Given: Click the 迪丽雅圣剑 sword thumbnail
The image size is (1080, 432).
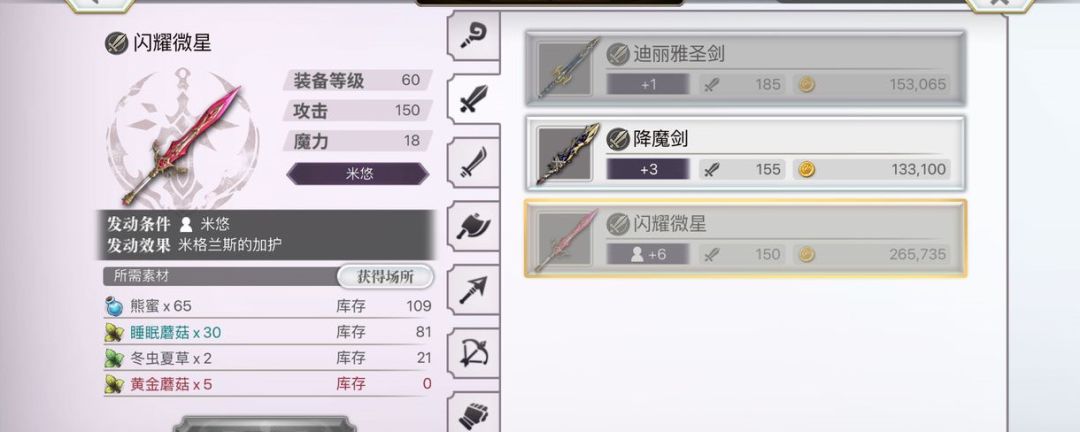Looking at the screenshot, I should 565,69.
